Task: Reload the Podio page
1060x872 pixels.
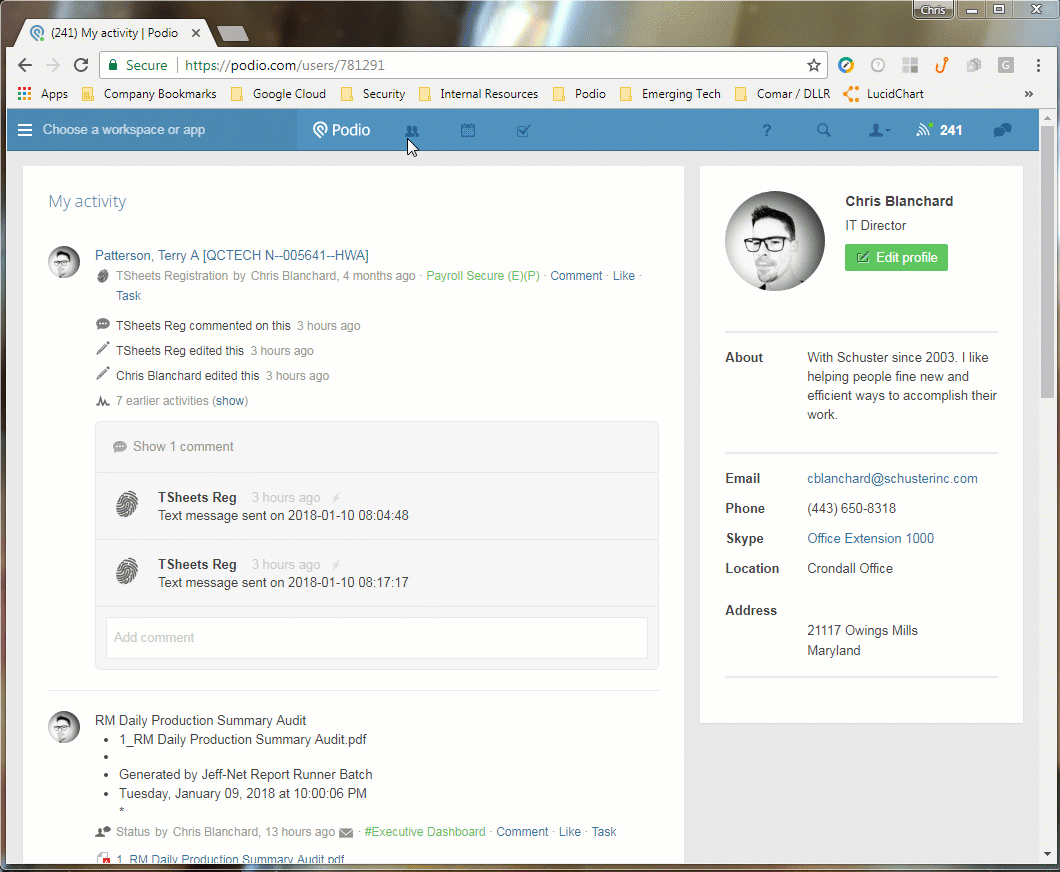Action: click(x=81, y=66)
